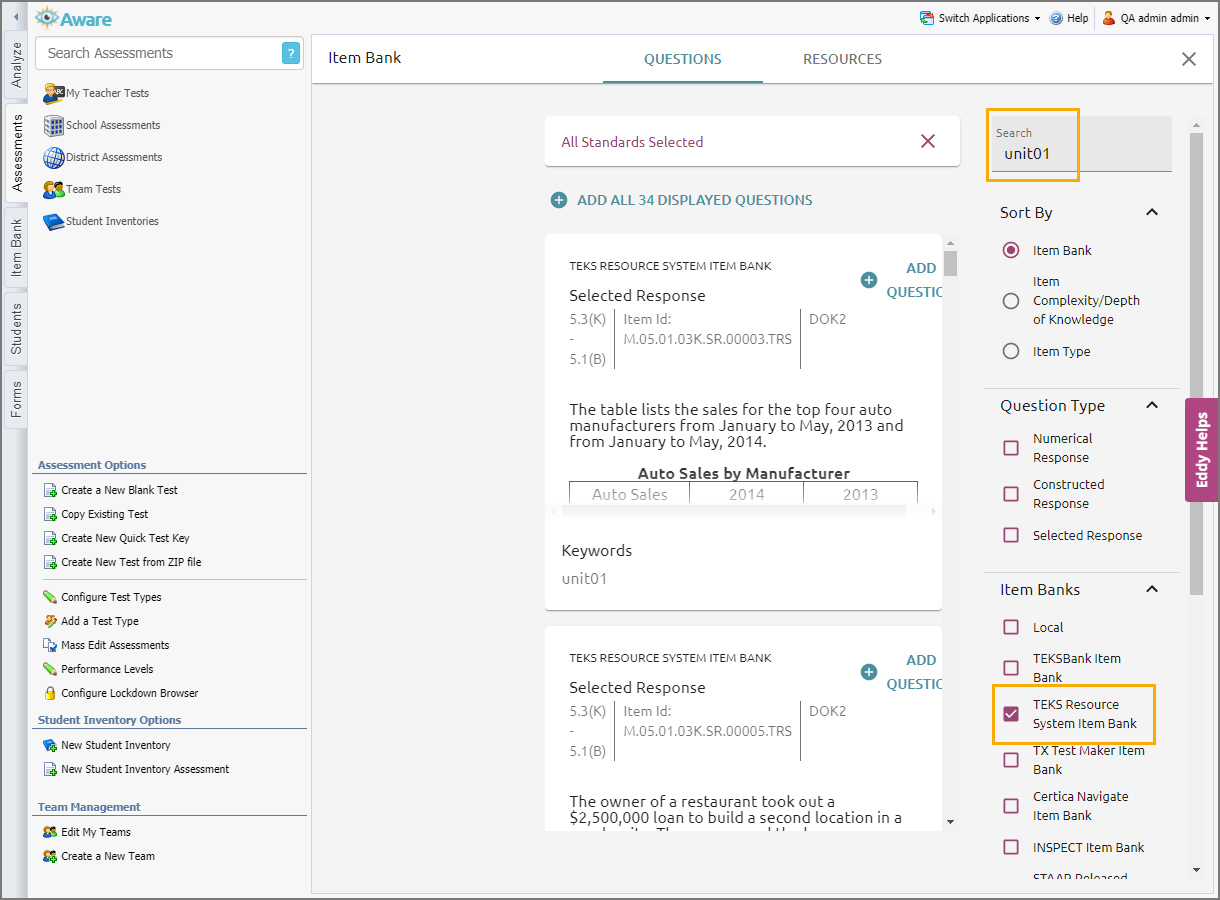1220x900 pixels.
Task: Open the Switch Applications dropdown
Action: (x=980, y=18)
